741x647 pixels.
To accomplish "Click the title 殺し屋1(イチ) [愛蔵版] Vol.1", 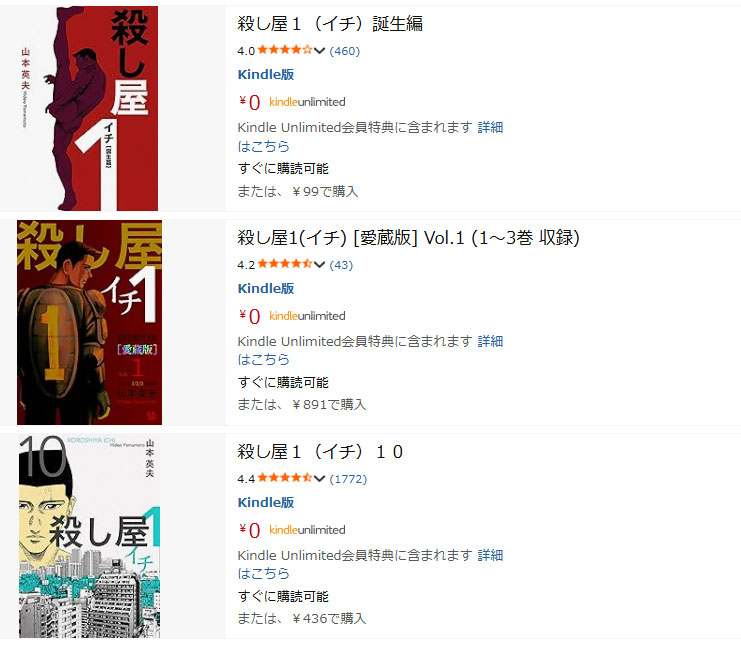I will pos(408,238).
